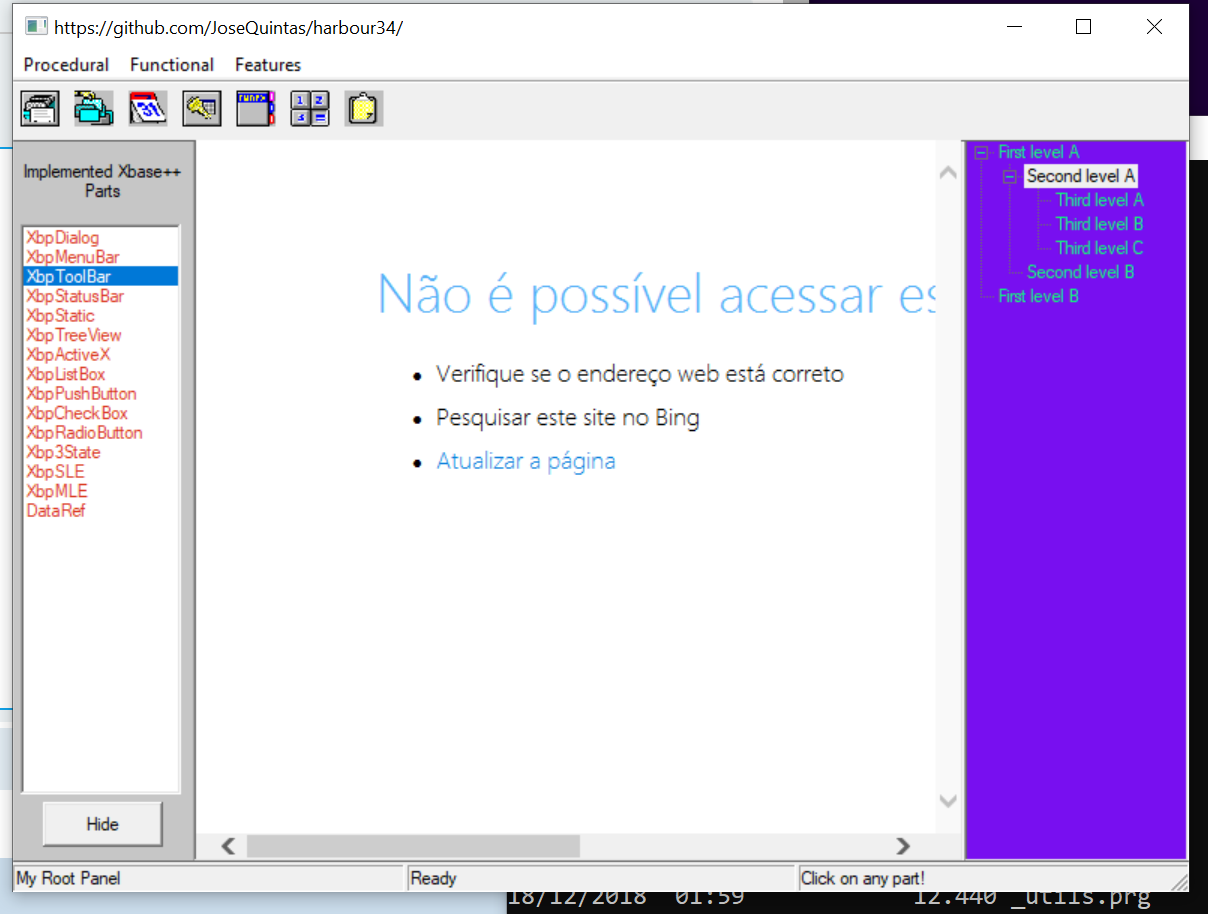This screenshot has height=914, width=1208.
Task: Close the harbour34 window
Action: pyautogui.click(x=1154, y=27)
